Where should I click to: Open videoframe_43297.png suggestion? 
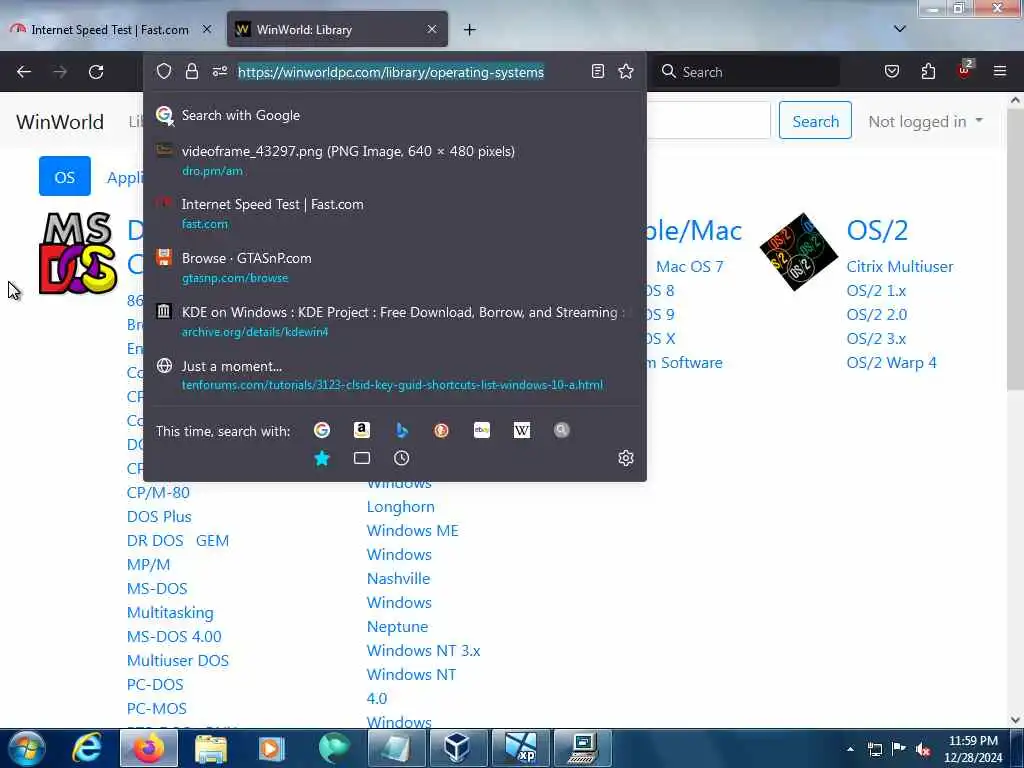(x=394, y=160)
